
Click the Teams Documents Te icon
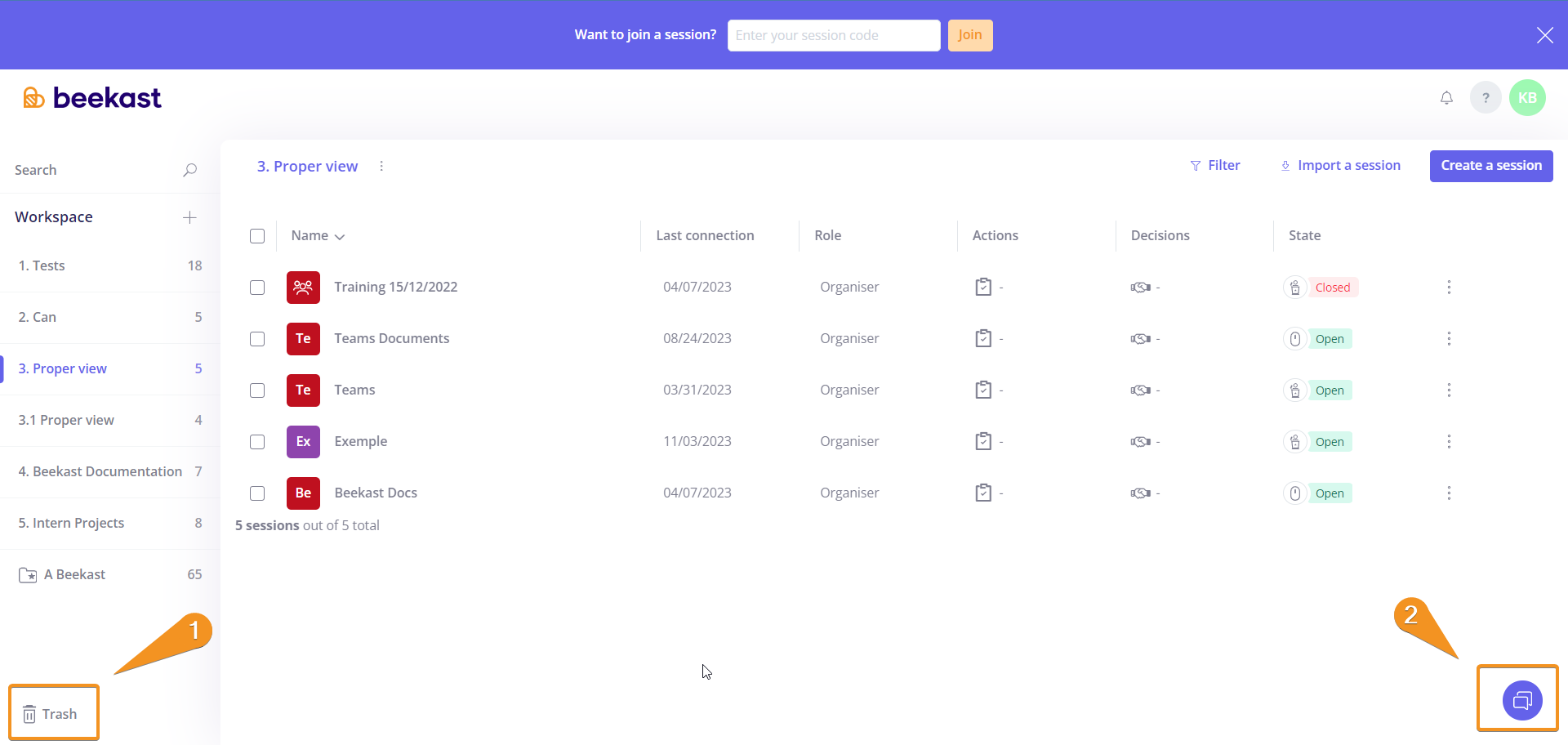tap(303, 339)
